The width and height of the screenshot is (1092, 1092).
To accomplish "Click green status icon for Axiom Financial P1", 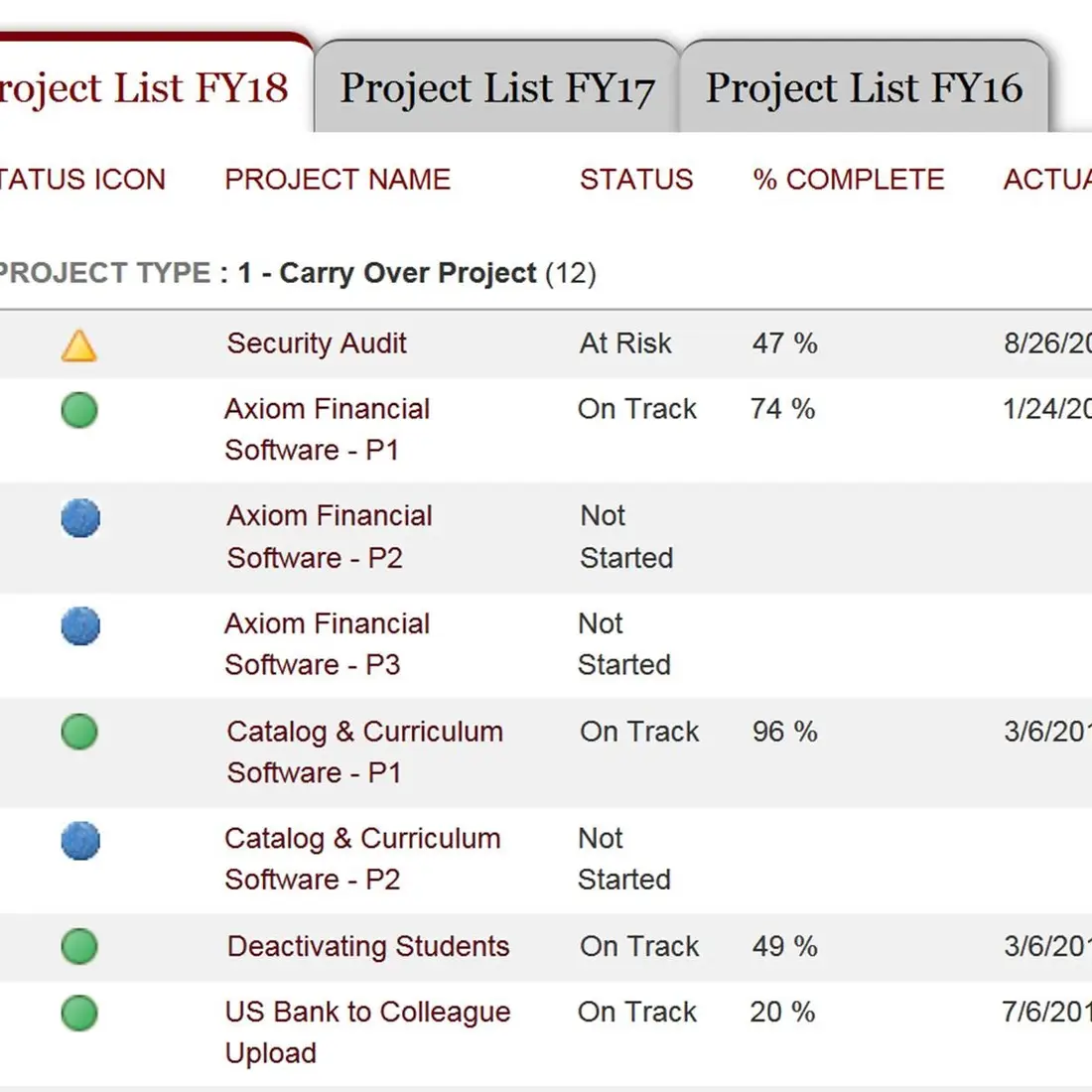I will 79,409.
